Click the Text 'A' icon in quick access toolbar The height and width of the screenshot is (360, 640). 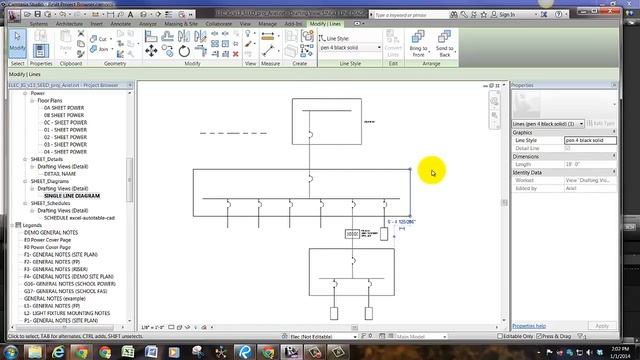click(x=131, y=14)
